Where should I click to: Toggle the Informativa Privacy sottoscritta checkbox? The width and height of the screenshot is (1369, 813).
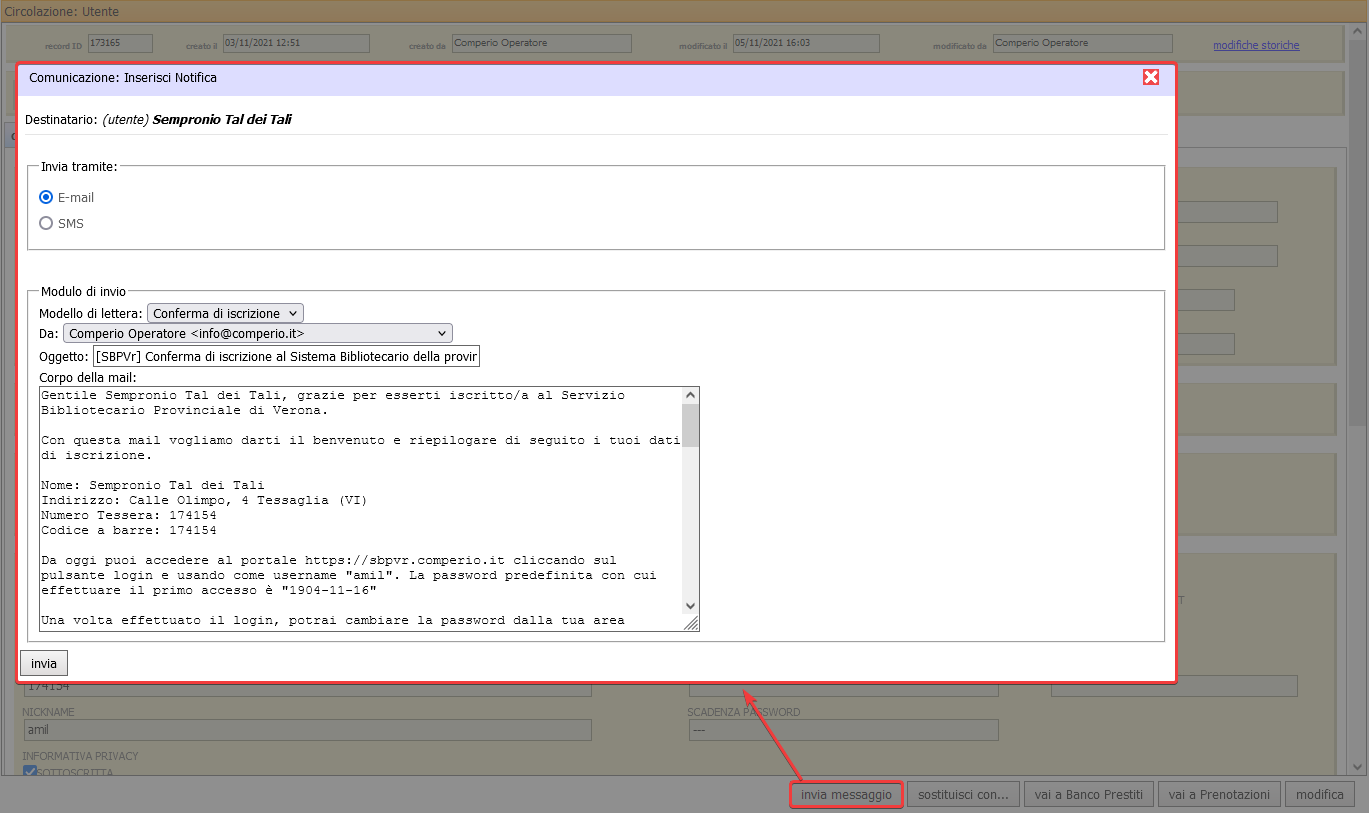29,771
